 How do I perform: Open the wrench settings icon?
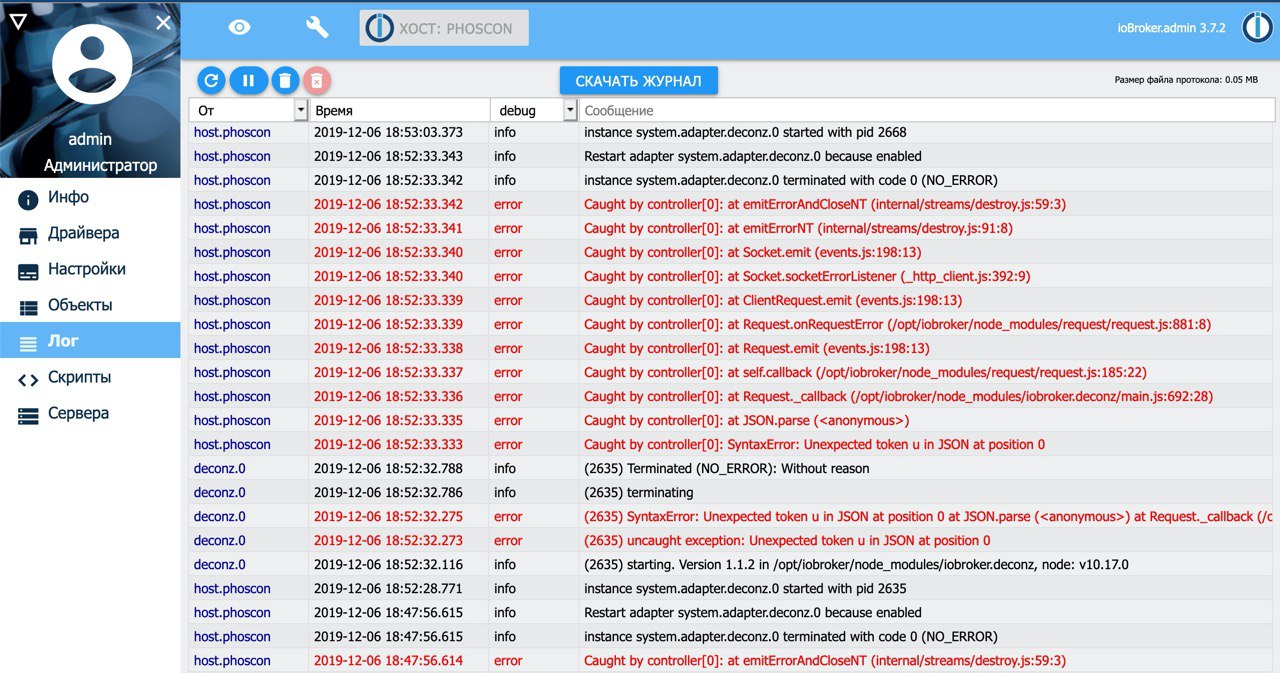pos(317,28)
